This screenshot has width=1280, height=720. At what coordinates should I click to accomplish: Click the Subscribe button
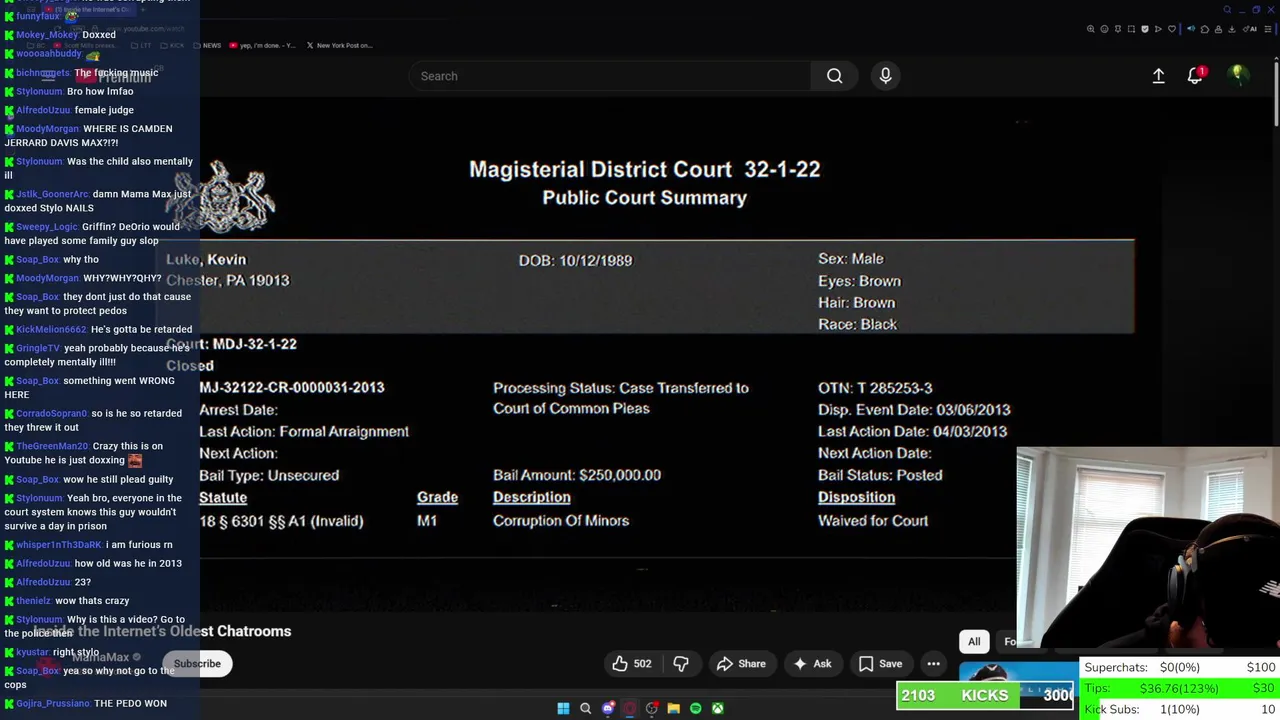coord(197,664)
